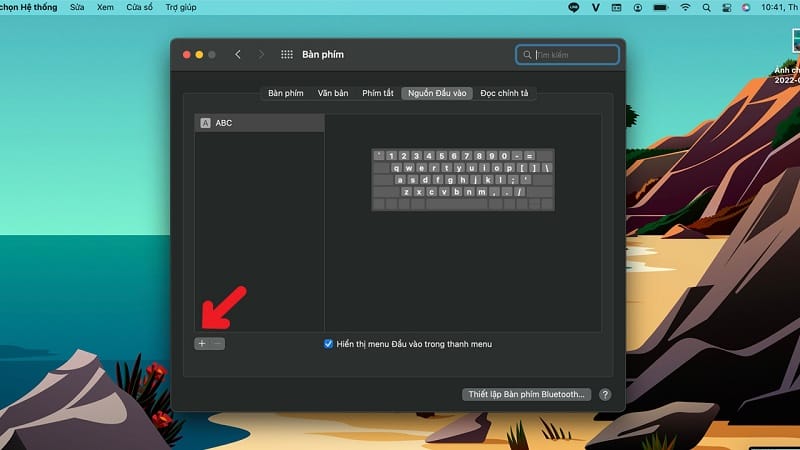Click the plus button to add input source
Screen dimensions: 800x450
tap(201, 343)
